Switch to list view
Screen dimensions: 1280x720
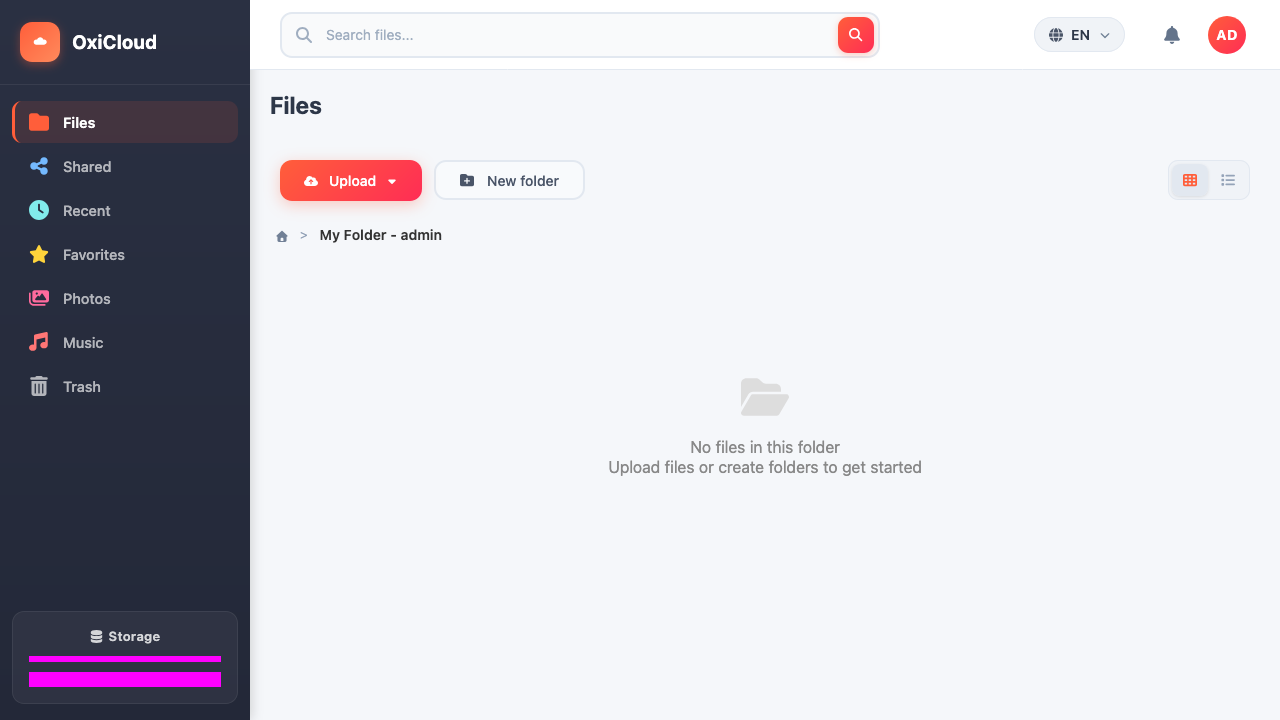pyautogui.click(x=1228, y=180)
